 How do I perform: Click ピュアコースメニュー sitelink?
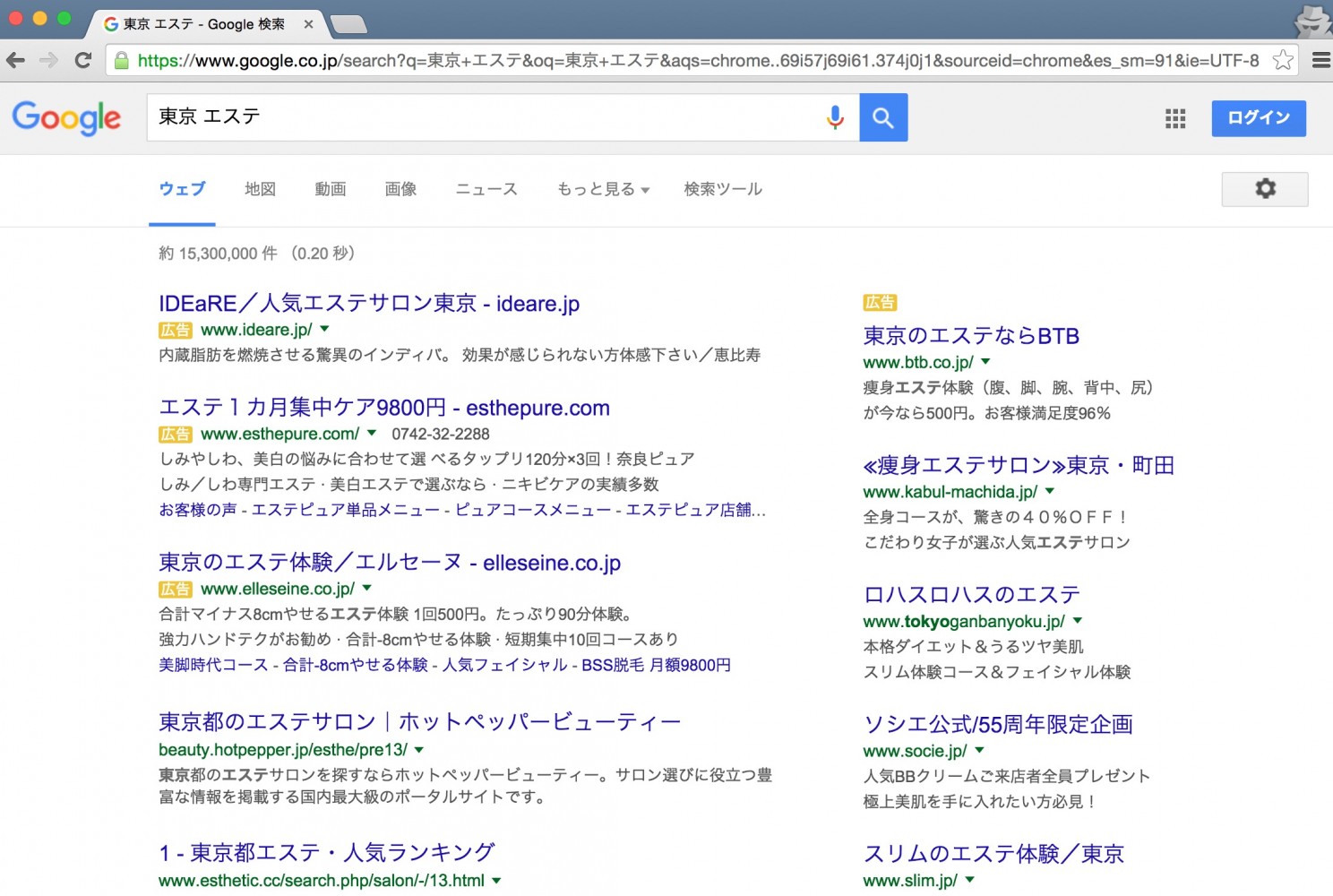(x=533, y=510)
